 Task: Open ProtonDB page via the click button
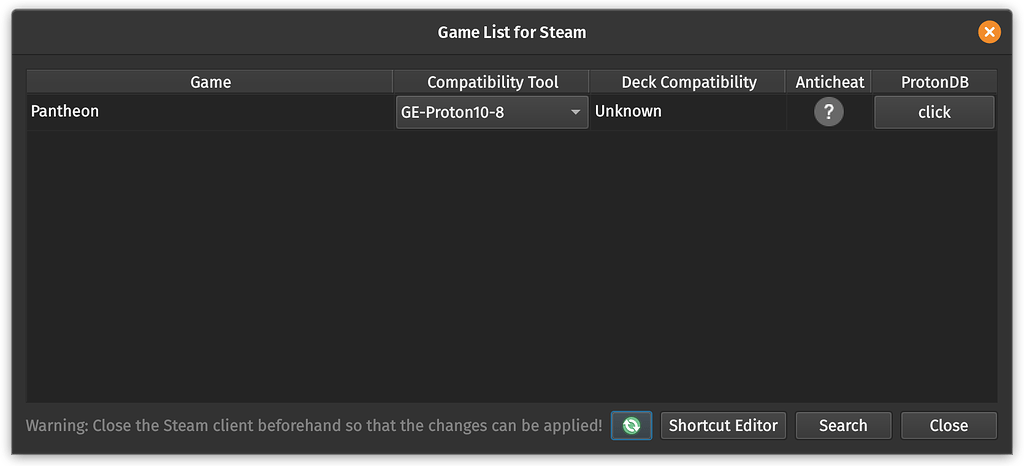coord(934,112)
